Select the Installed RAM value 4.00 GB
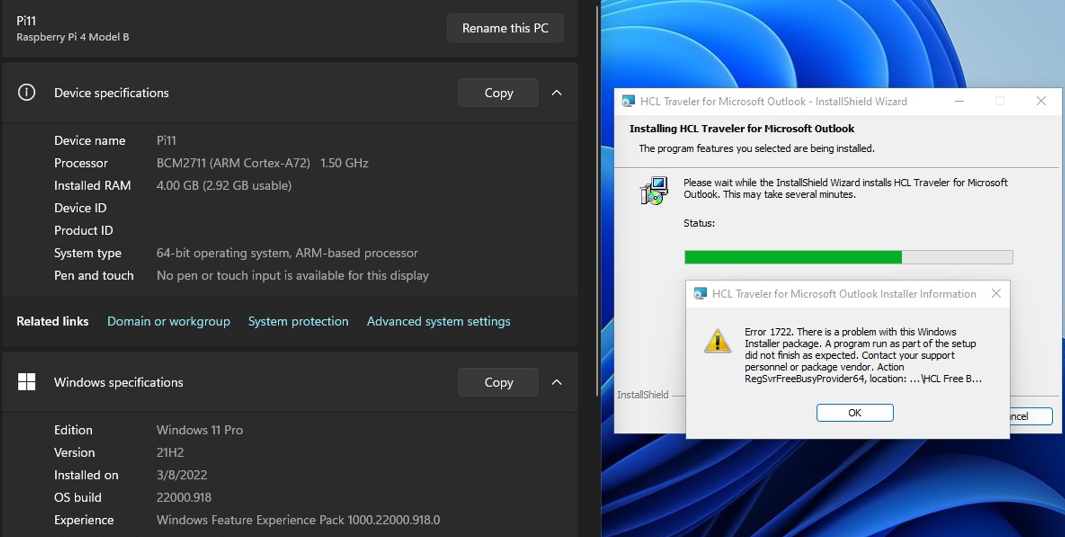 223,185
